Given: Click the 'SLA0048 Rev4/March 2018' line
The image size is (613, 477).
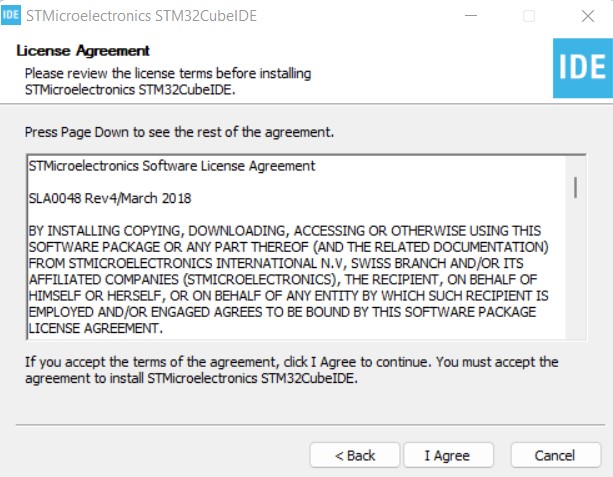Looking at the screenshot, I should (110, 198).
